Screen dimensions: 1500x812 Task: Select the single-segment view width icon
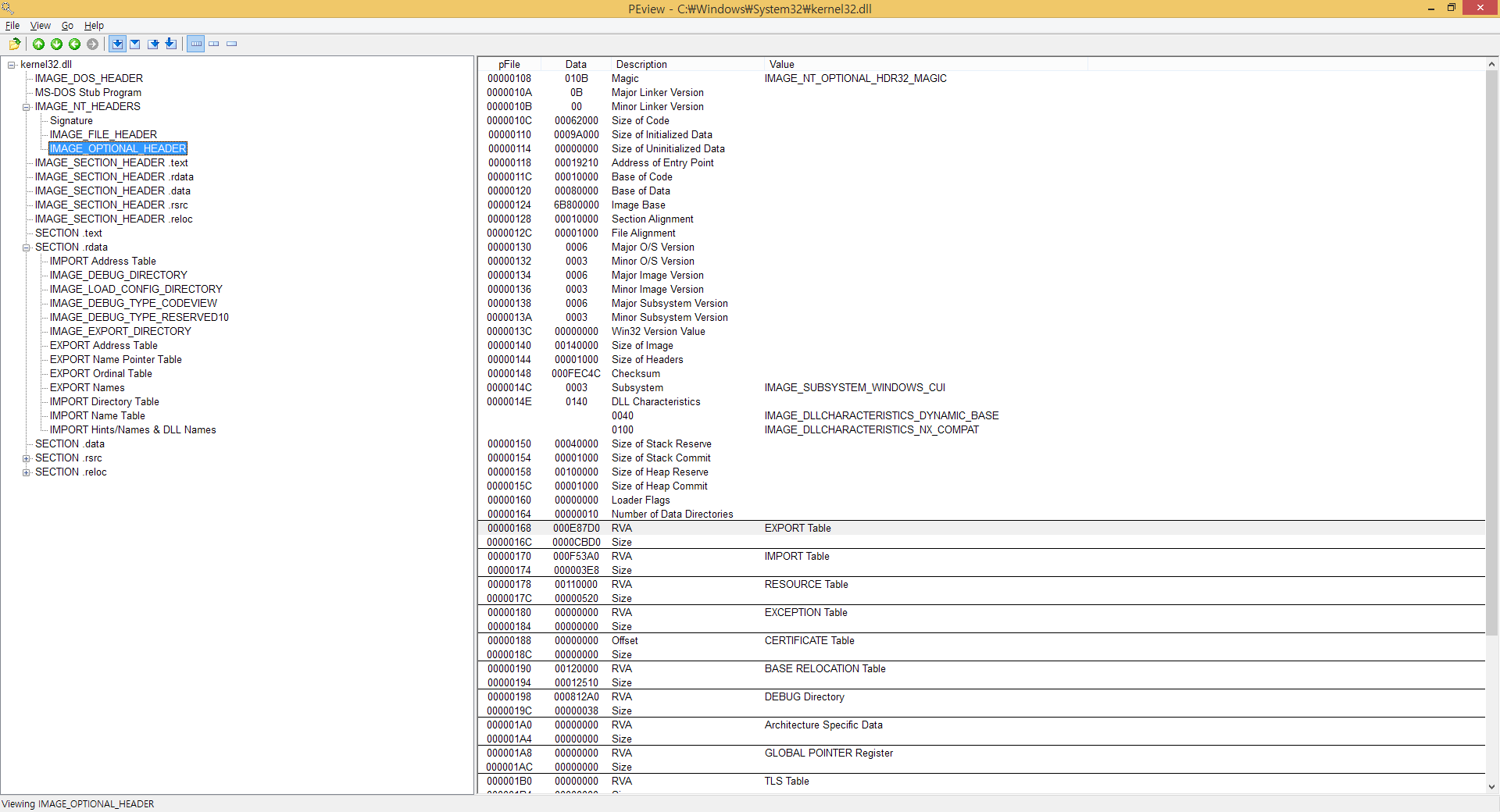click(x=232, y=44)
